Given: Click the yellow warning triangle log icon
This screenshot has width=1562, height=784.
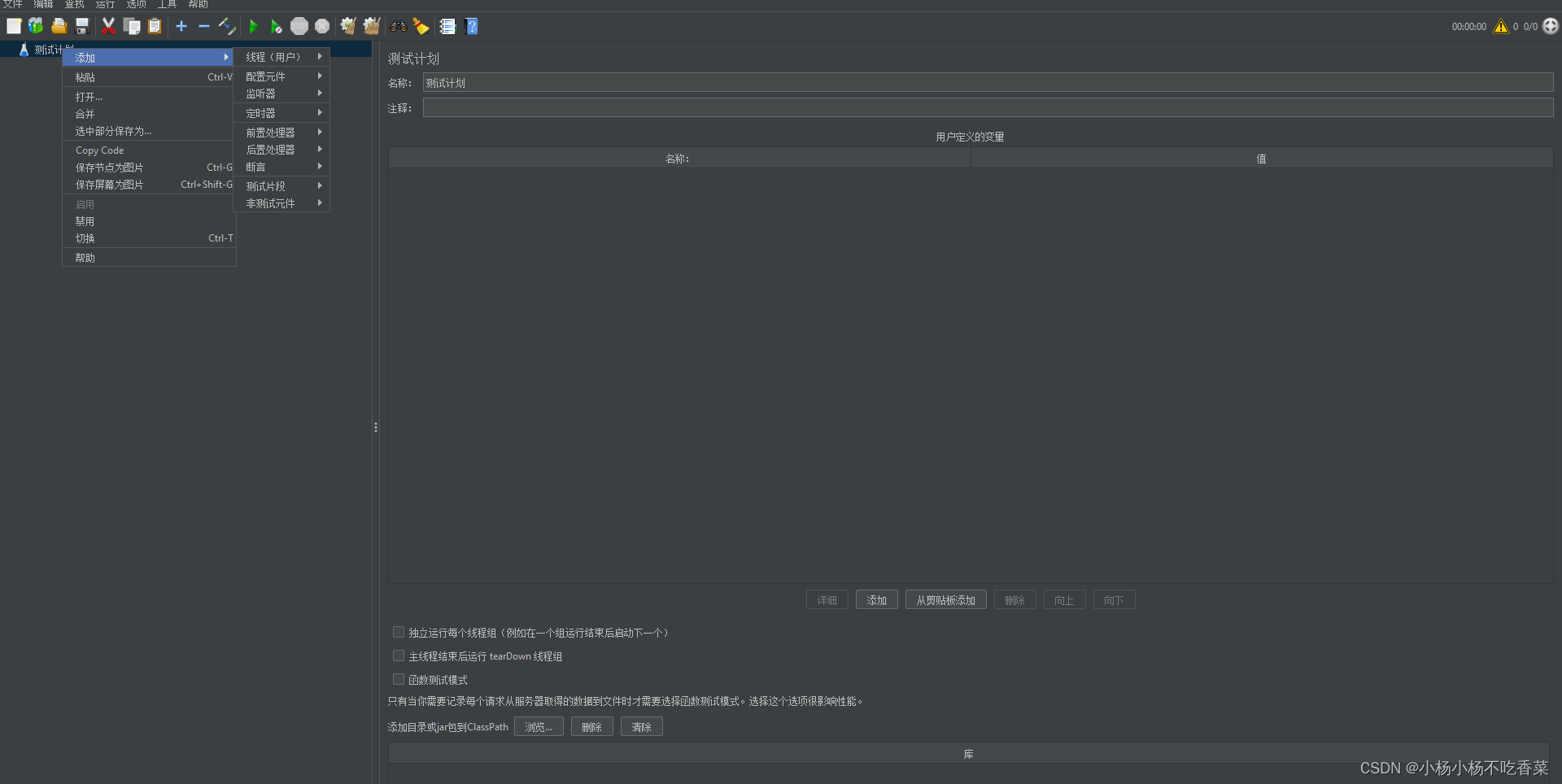Looking at the screenshot, I should (x=1501, y=26).
